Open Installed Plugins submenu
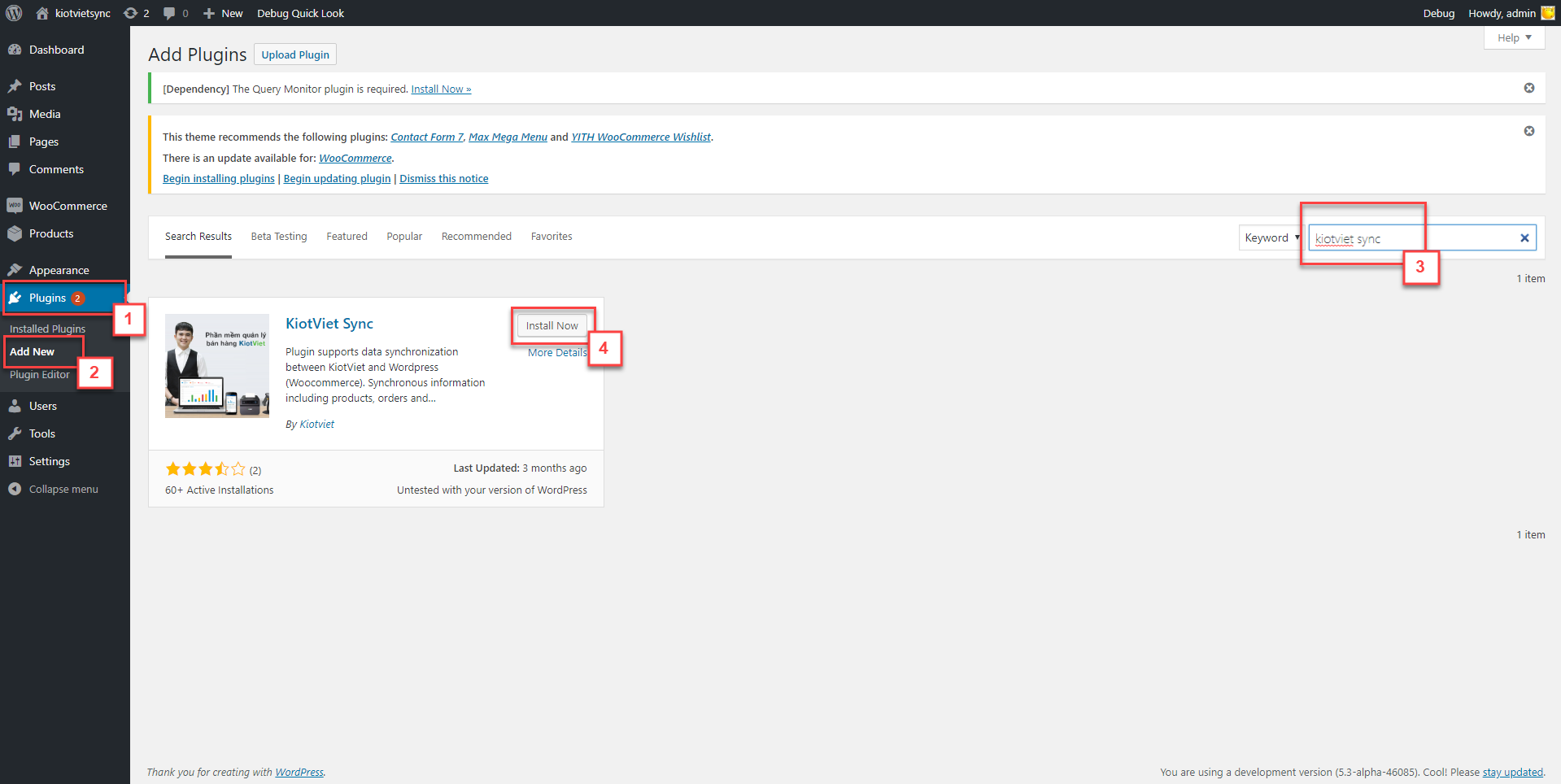 click(47, 329)
